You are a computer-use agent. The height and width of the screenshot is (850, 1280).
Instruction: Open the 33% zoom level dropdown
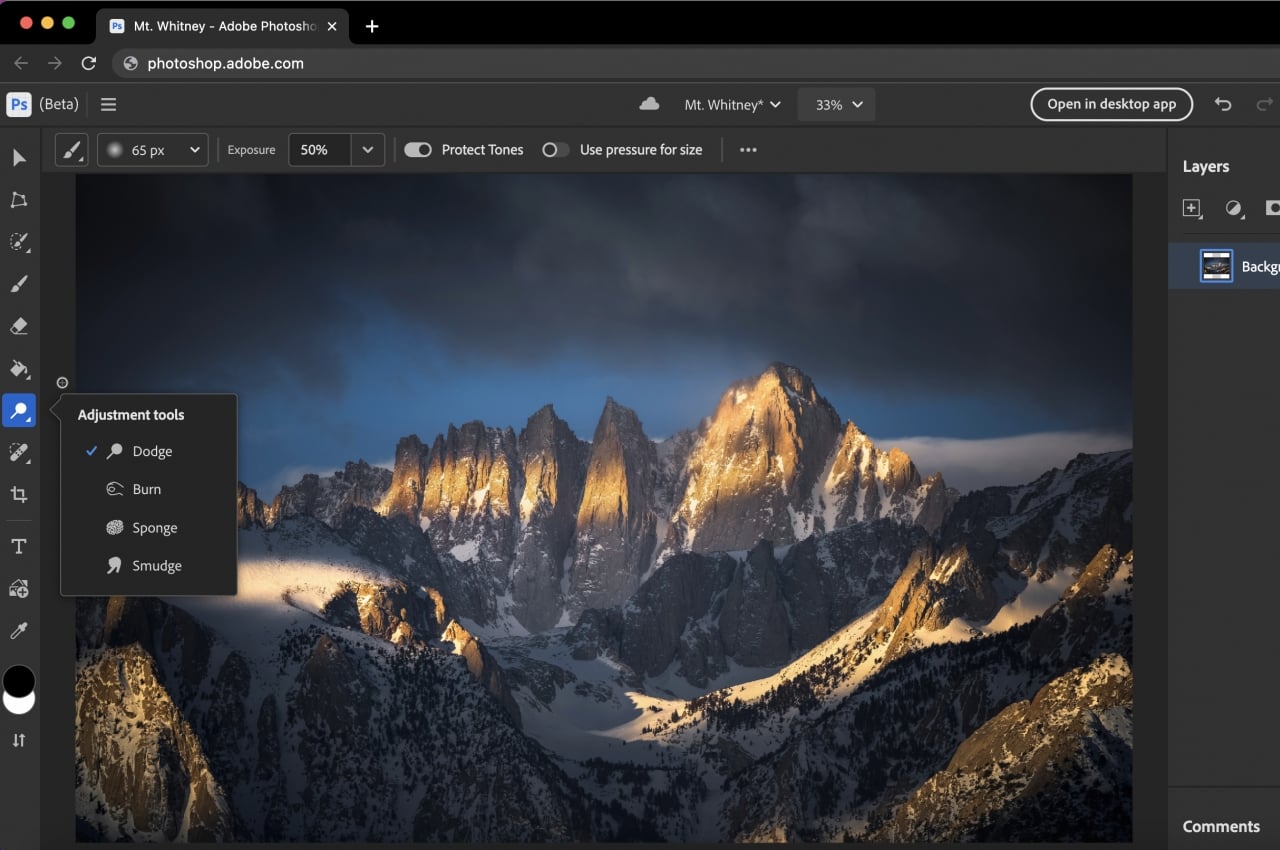(x=836, y=105)
